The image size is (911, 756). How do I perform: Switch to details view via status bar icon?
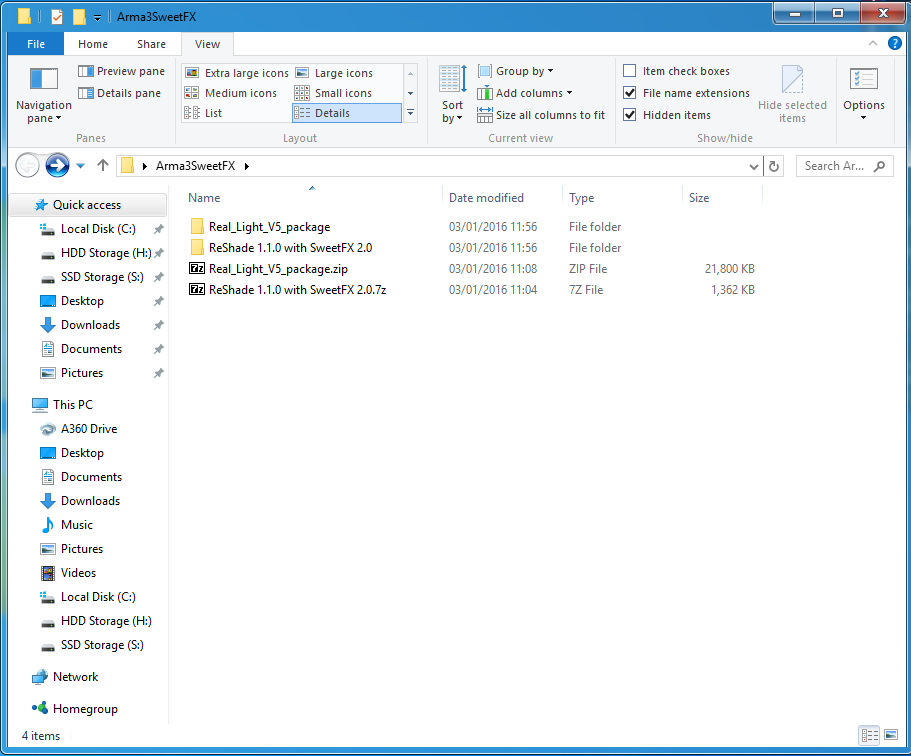(870, 736)
